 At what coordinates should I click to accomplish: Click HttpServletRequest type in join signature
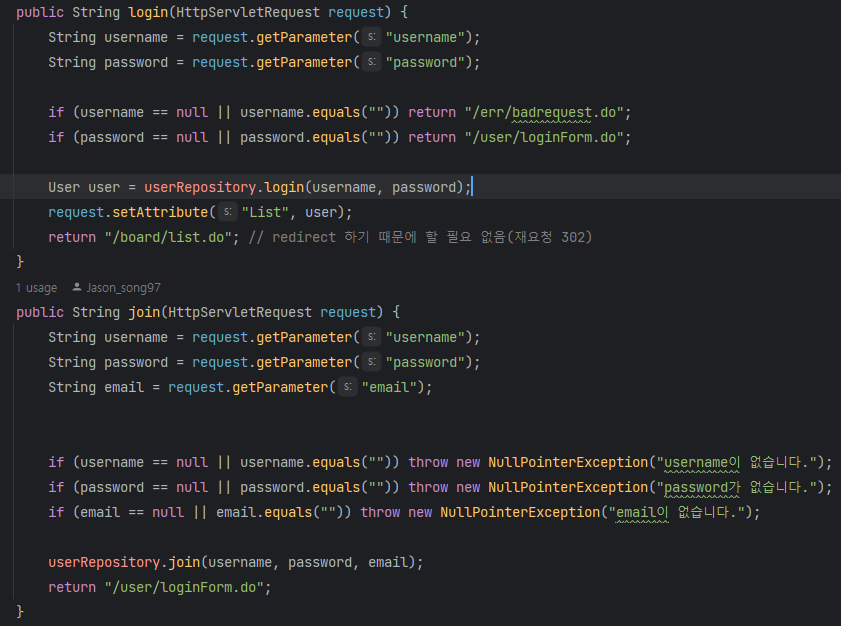tap(240, 312)
